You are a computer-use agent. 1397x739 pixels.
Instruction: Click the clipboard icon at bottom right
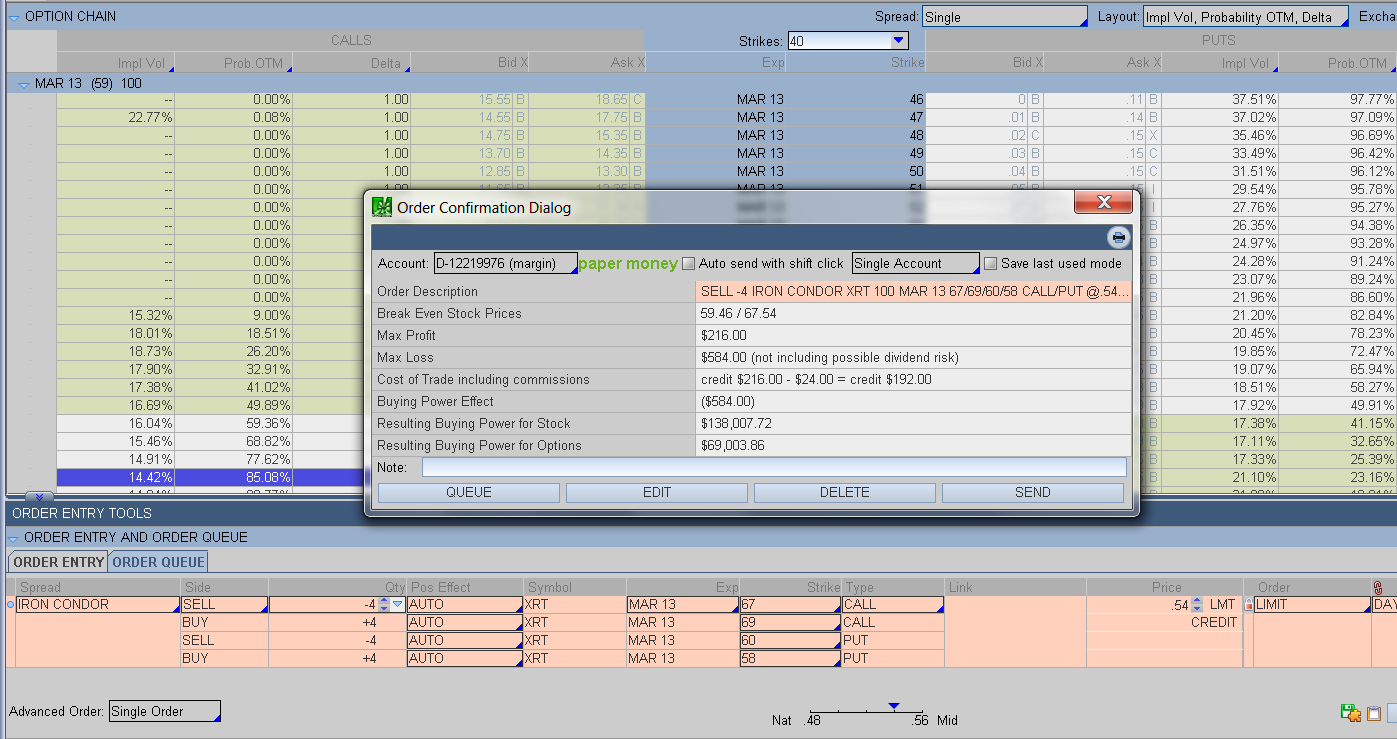1373,713
